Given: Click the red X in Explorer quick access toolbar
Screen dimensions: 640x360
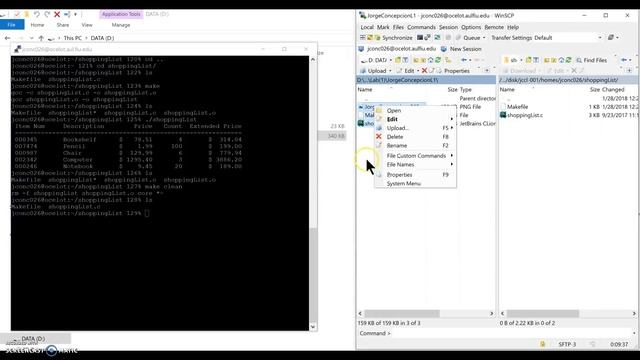Looking at the screenshot, I should [57, 14].
